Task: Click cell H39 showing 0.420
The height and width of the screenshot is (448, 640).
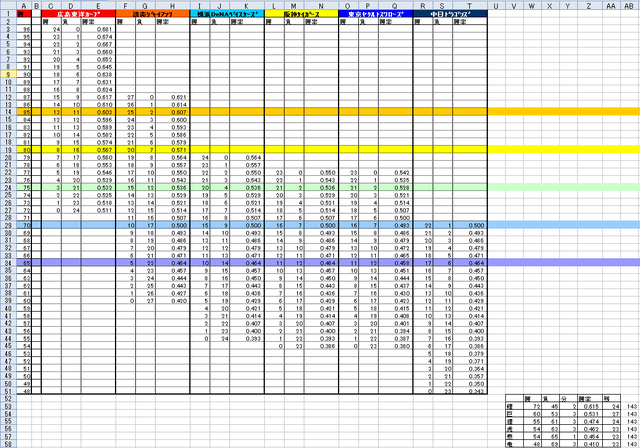Action: [x=172, y=301]
